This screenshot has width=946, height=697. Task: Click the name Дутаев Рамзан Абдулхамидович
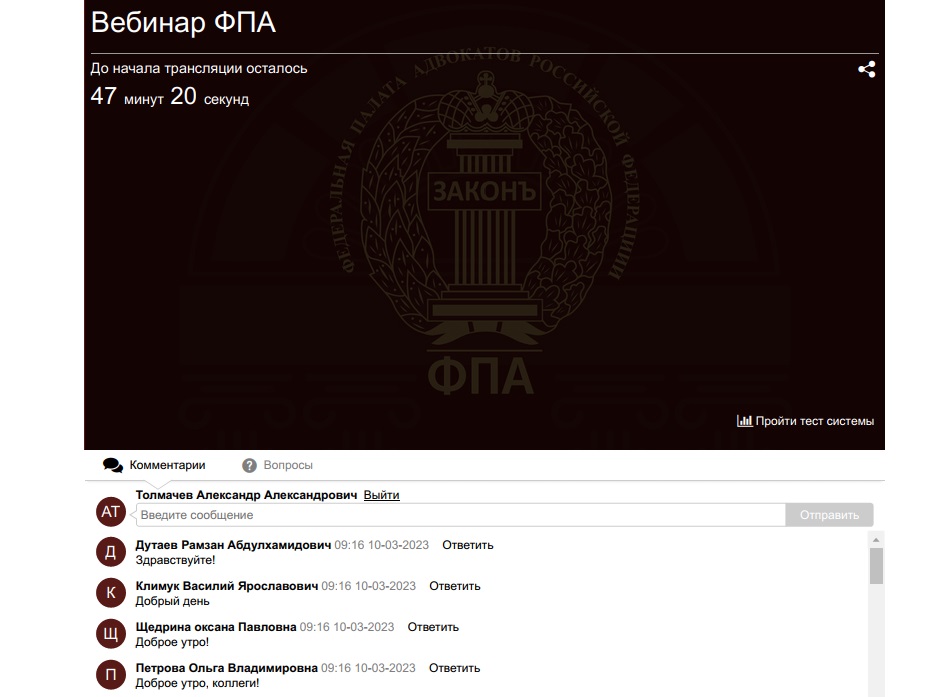click(x=233, y=545)
